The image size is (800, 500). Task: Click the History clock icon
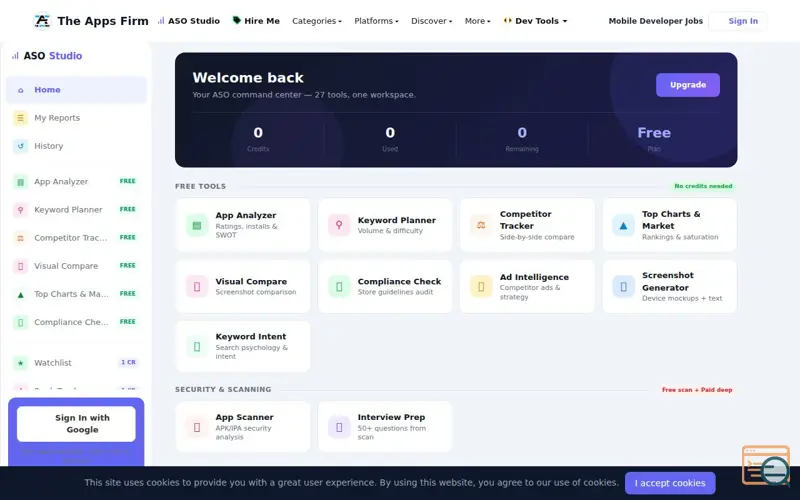[20, 146]
